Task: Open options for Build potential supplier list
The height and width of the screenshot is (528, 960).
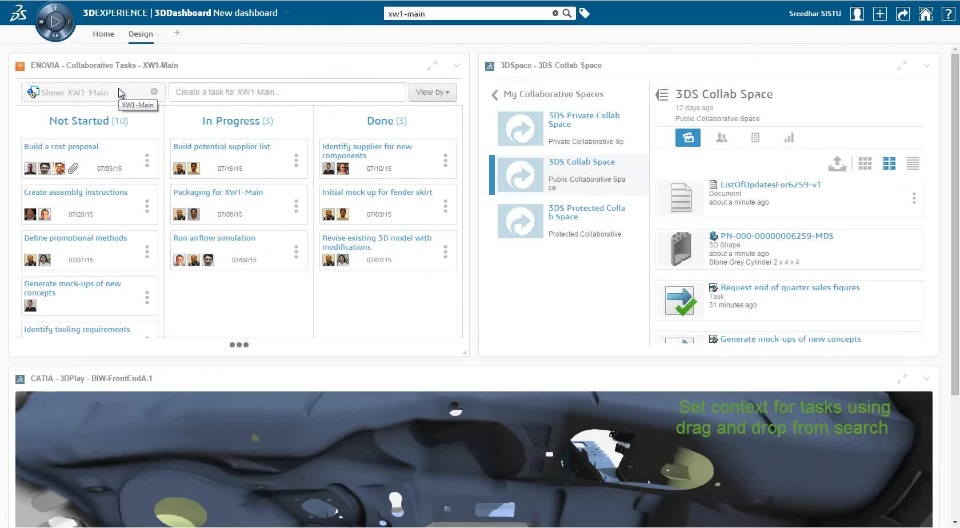Action: 296,160
